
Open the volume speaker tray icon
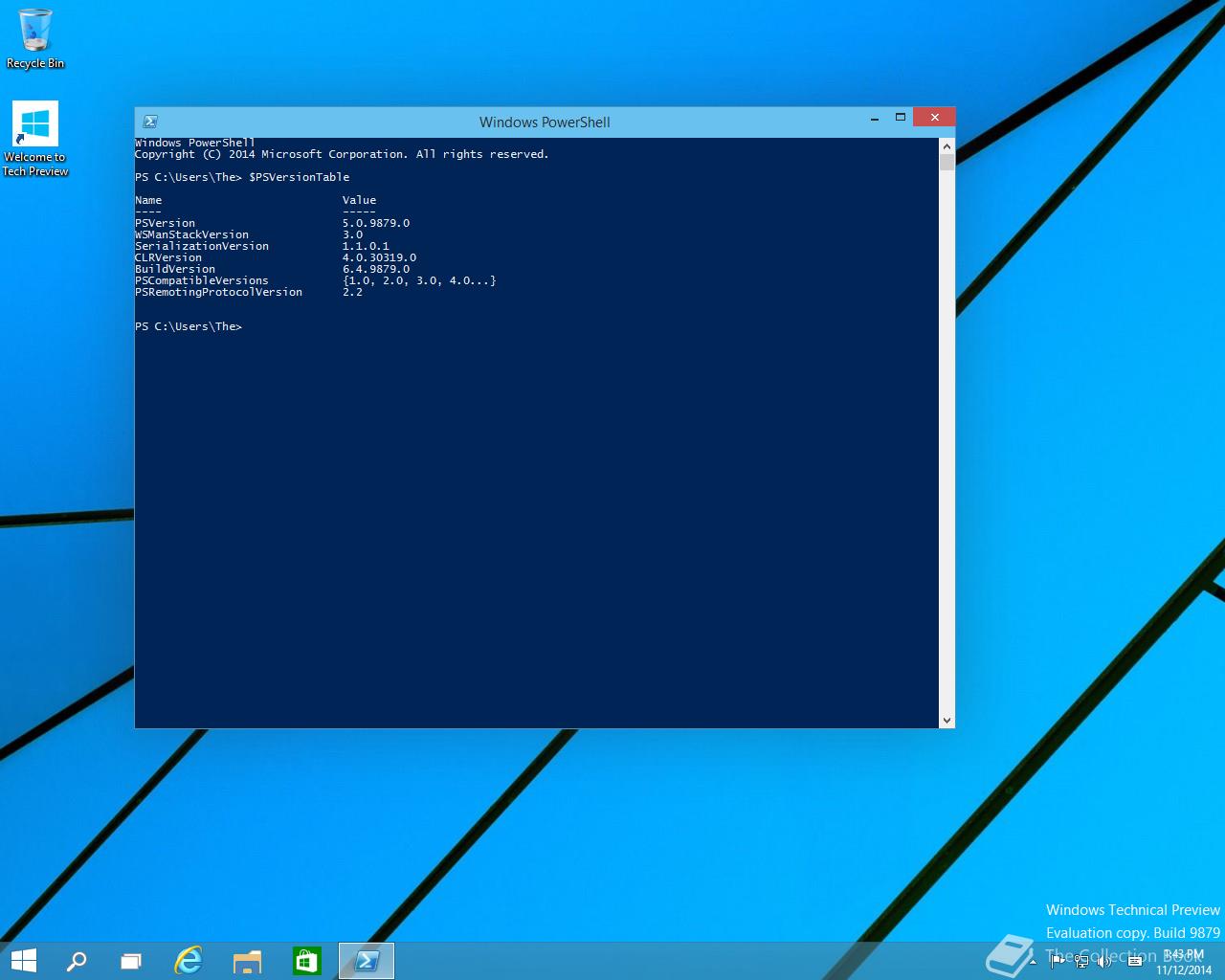click(1105, 961)
